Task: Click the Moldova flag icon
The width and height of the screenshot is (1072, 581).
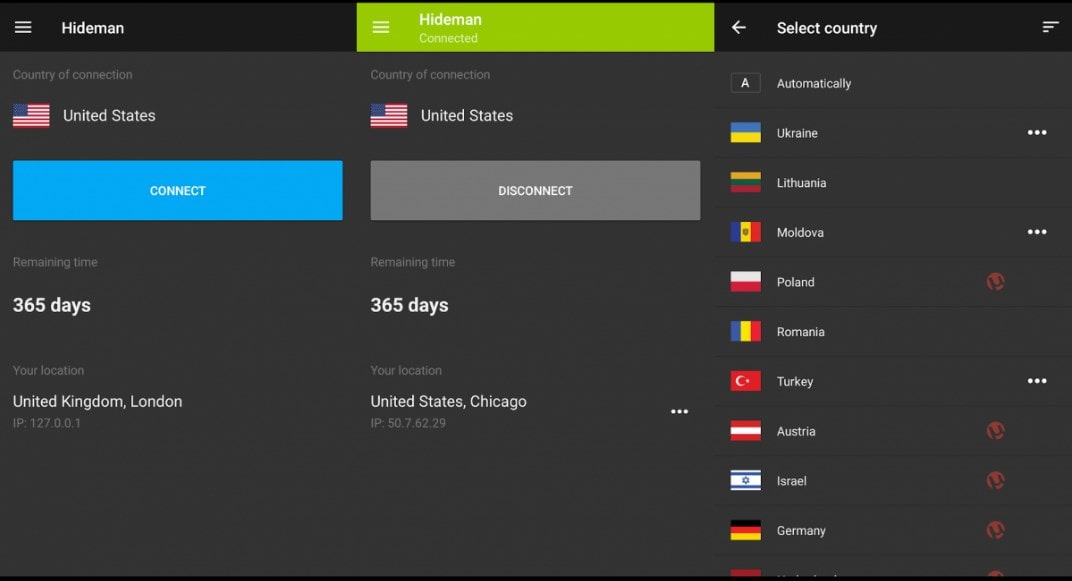Action: click(x=745, y=232)
